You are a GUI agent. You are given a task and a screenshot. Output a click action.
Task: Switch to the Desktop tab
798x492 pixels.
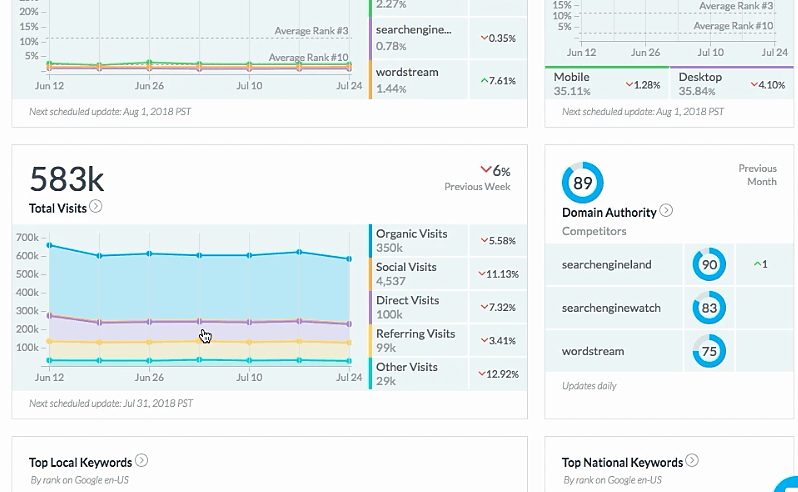click(732, 83)
